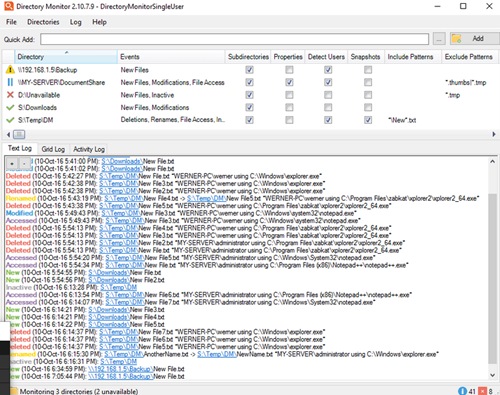
Task: Click the blue info counter icon in status bar
Action: pyautogui.click(x=462, y=391)
